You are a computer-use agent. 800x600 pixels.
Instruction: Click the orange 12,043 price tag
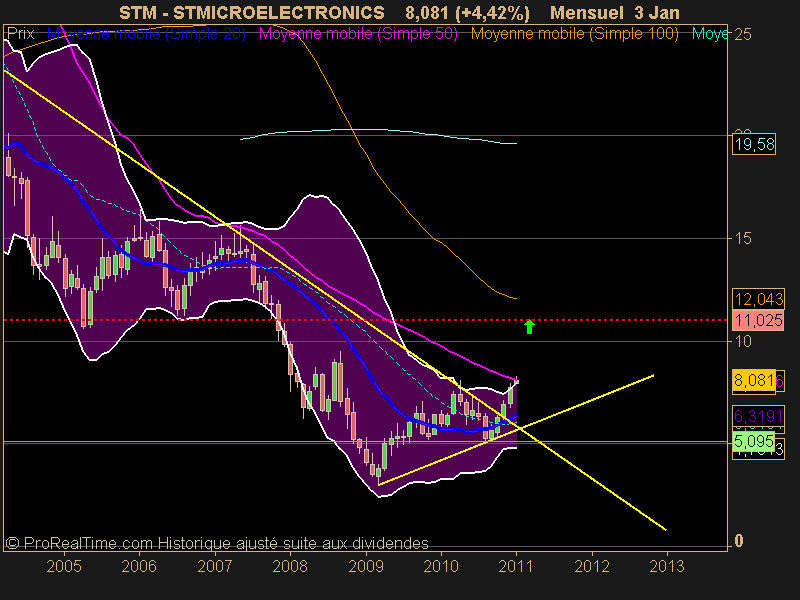758,299
